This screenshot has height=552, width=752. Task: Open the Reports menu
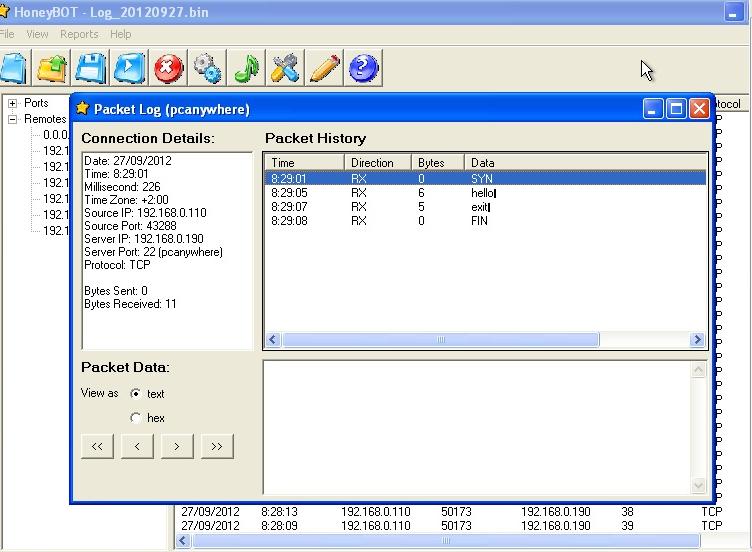click(79, 34)
